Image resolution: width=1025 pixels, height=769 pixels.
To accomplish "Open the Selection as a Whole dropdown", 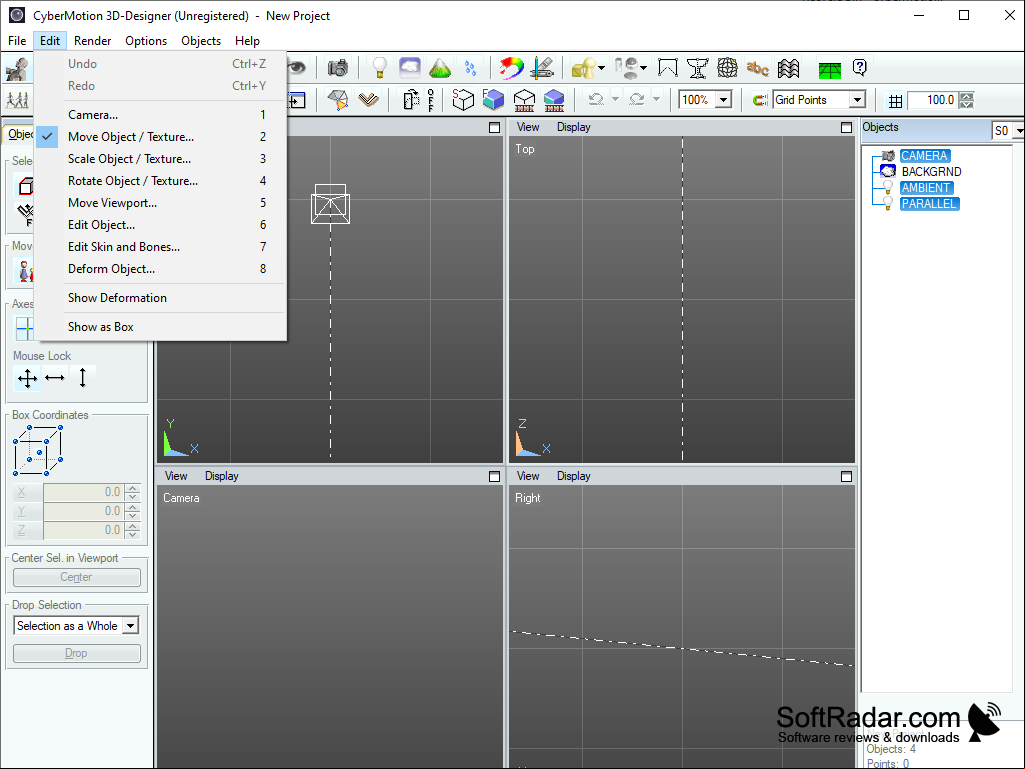I will click(x=131, y=626).
